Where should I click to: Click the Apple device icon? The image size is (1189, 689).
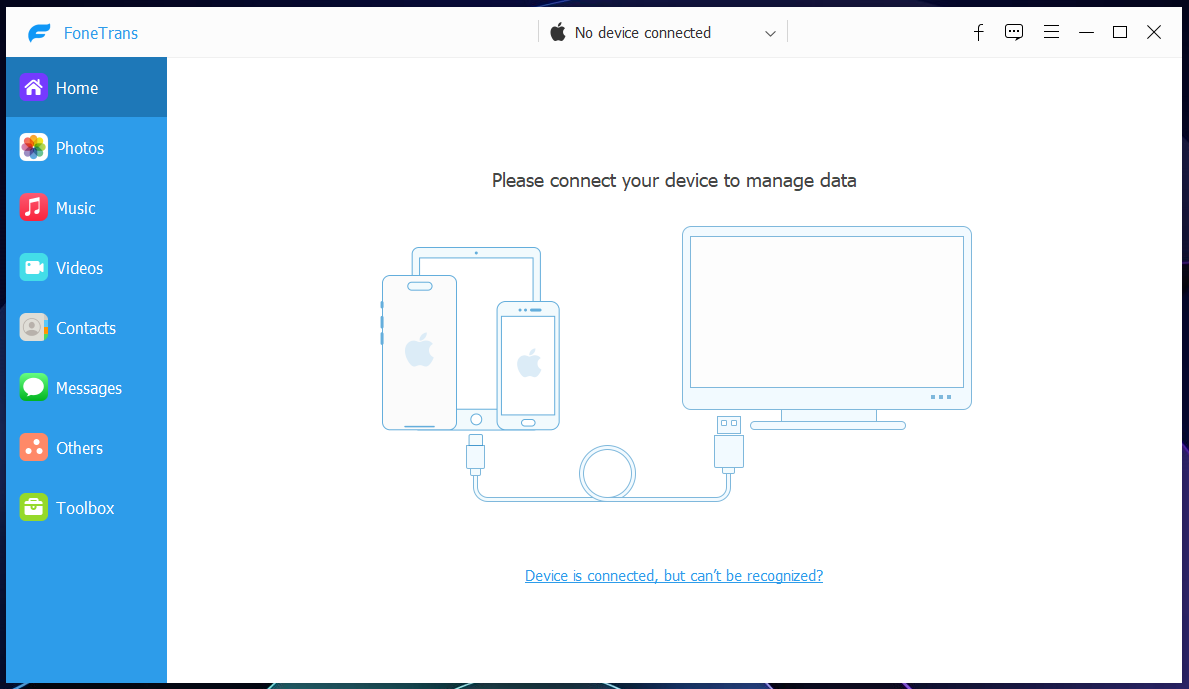(x=558, y=32)
